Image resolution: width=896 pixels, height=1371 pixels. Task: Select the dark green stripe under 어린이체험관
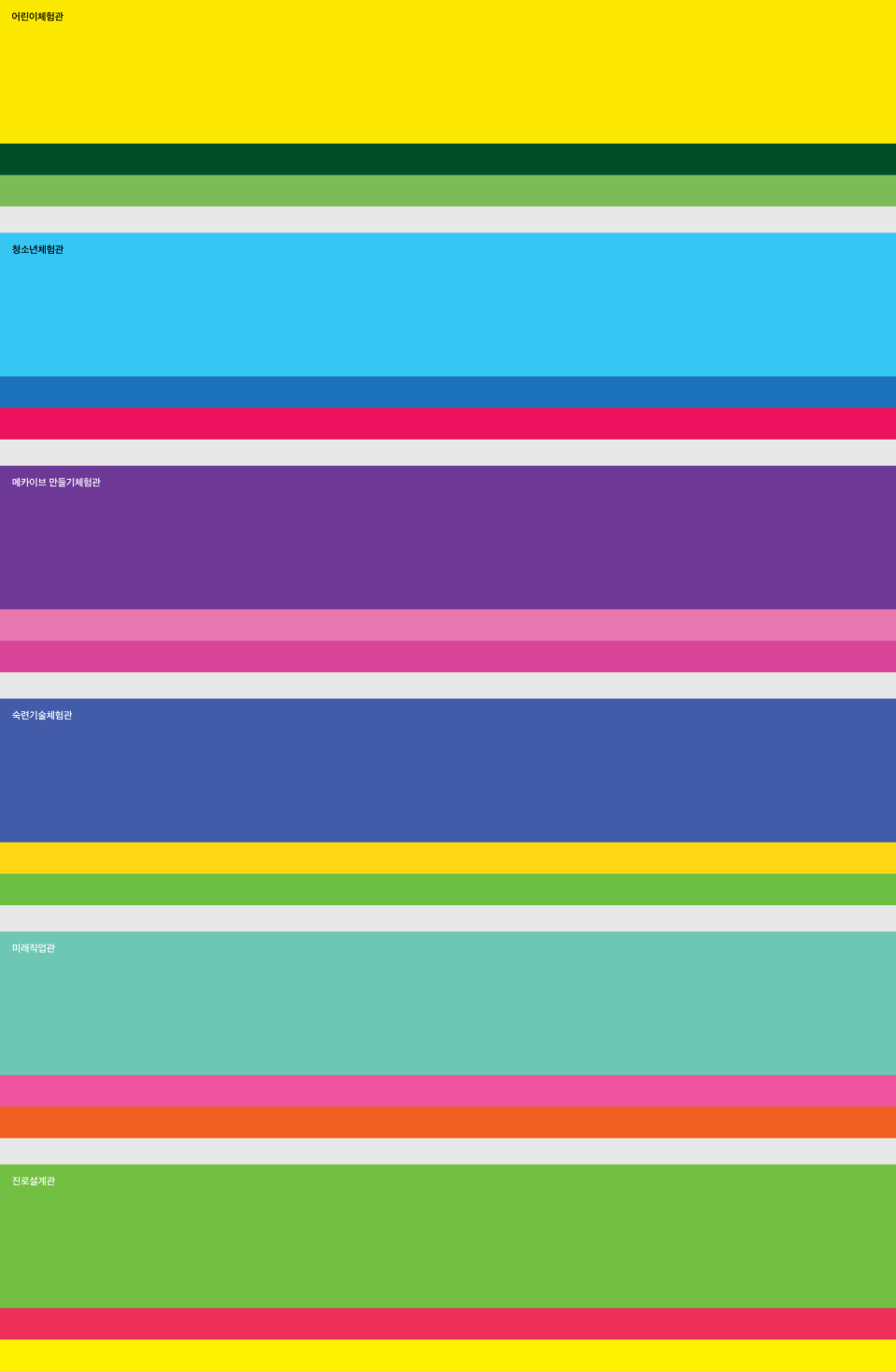(448, 160)
